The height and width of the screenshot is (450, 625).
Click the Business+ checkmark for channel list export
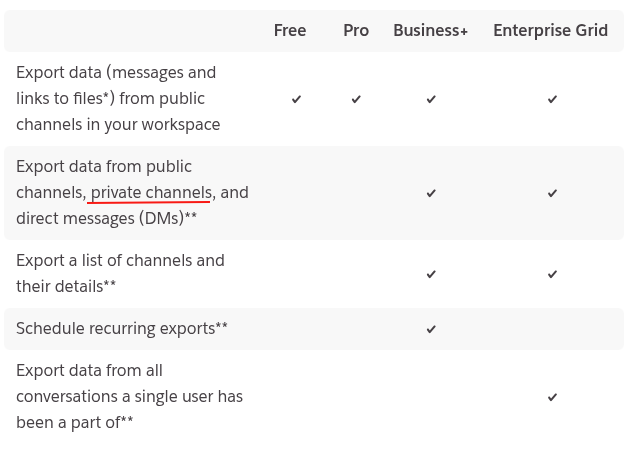coord(431,274)
